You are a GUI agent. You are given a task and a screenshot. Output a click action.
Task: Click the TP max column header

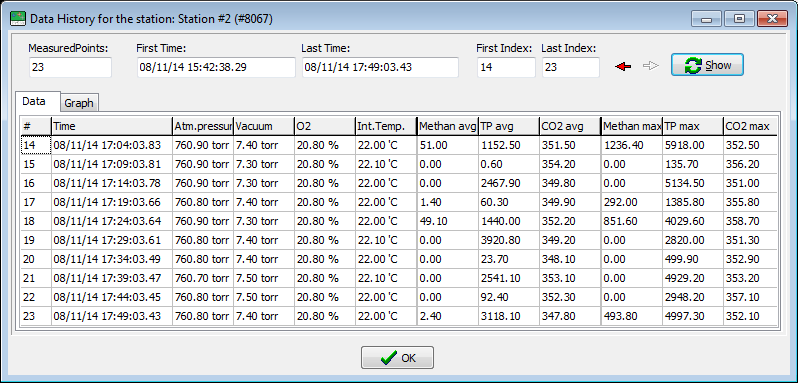coord(693,126)
